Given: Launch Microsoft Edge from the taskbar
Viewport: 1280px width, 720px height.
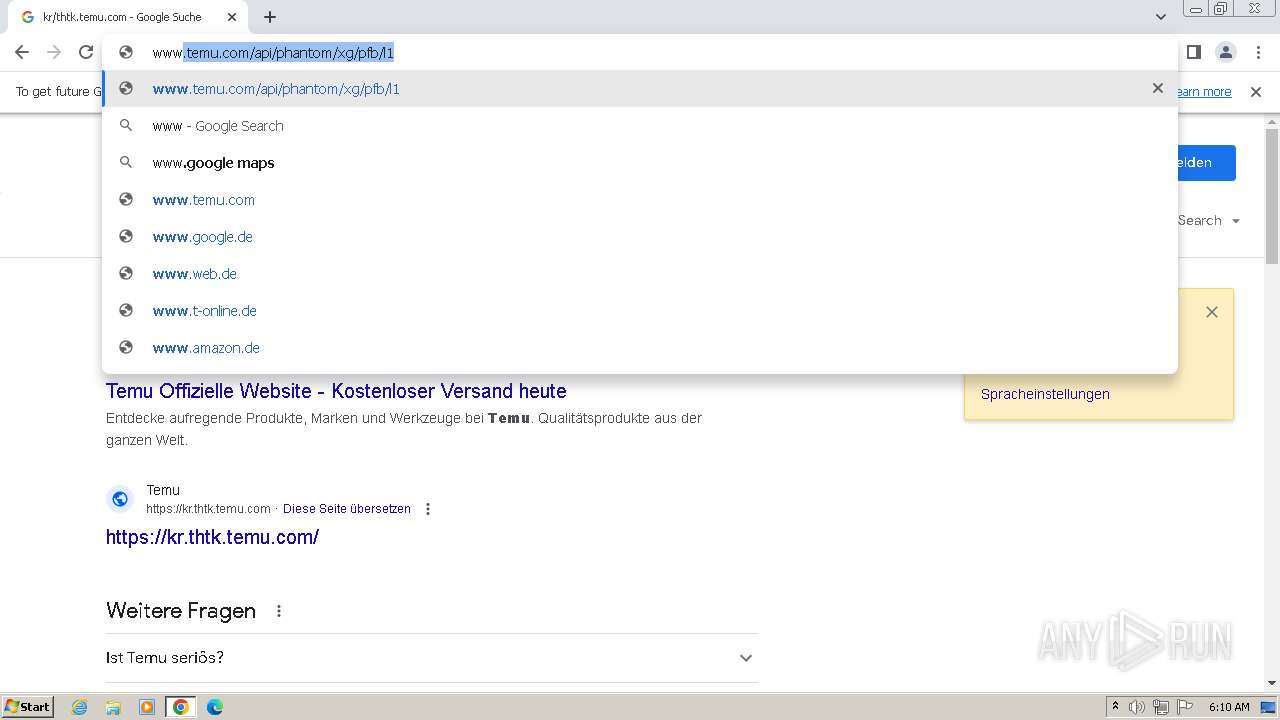Looking at the screenshot, I should pos(215,707).
